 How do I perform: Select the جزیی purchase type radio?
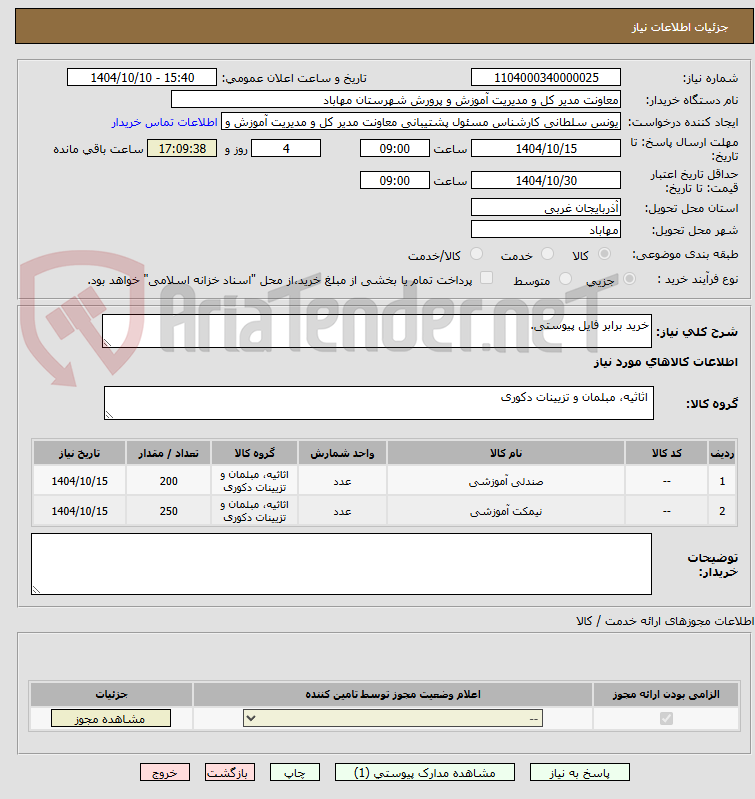tap(630, 279)
